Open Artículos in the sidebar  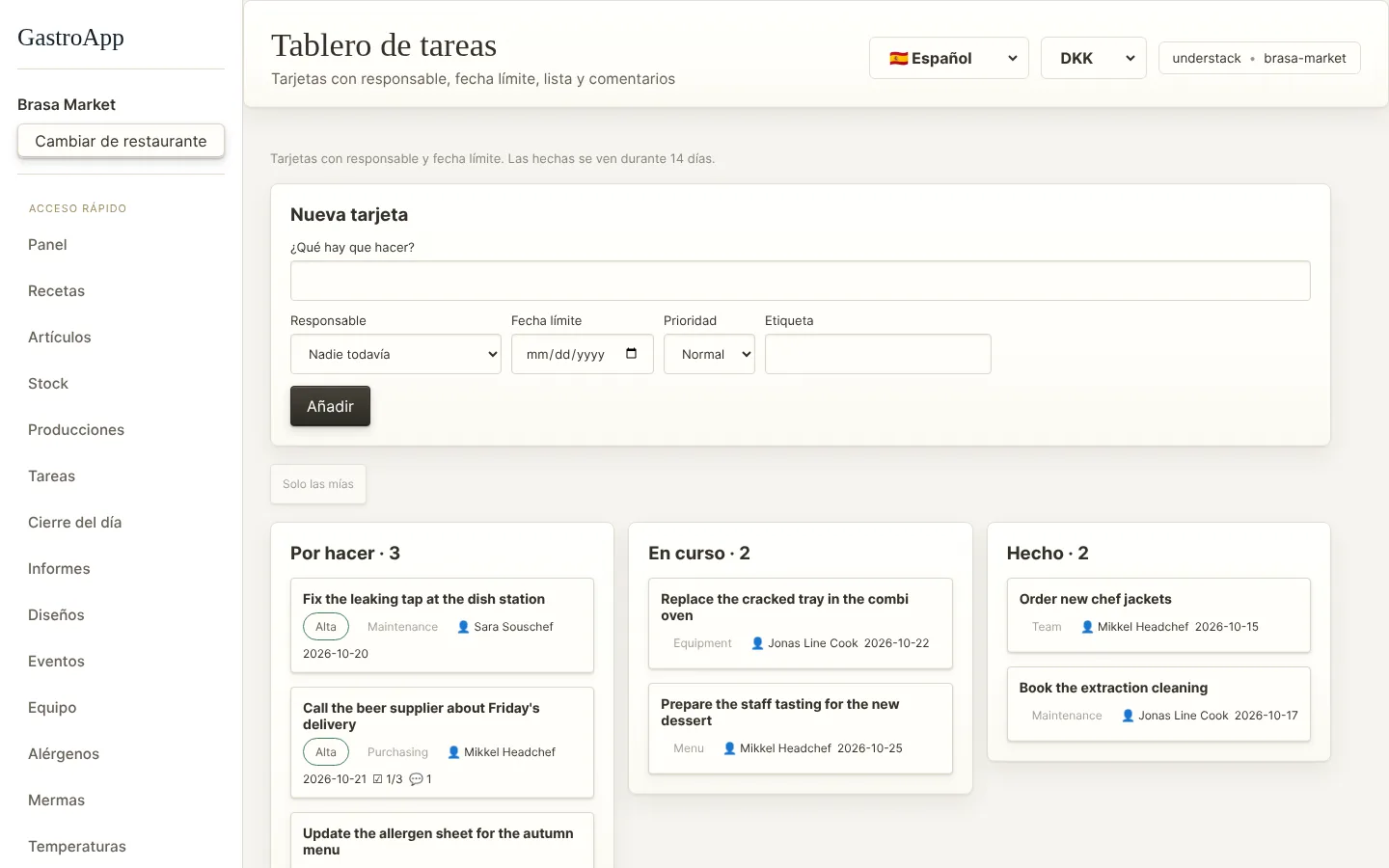59,338
